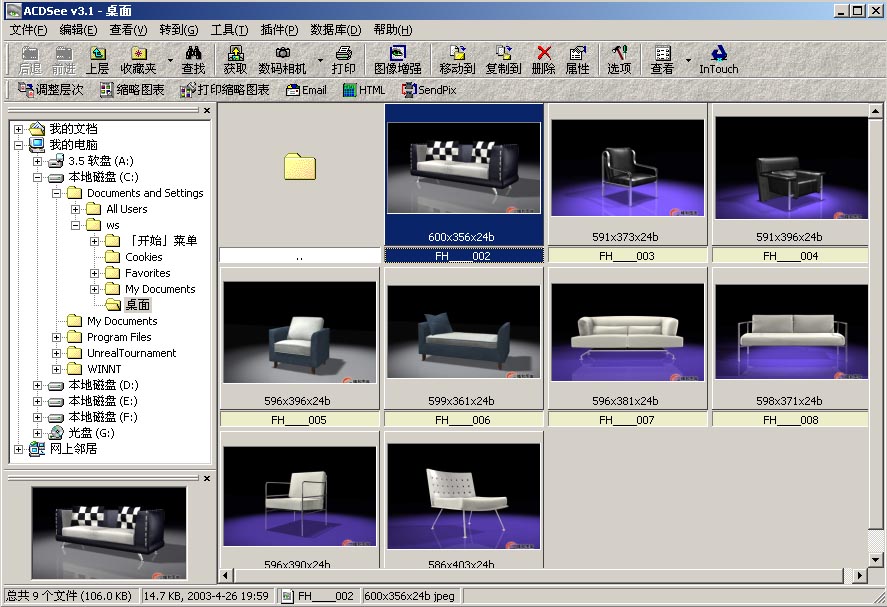Open the 工具(T) menu
This screenshot has height=607, width=887.
[x=229, y=30]
